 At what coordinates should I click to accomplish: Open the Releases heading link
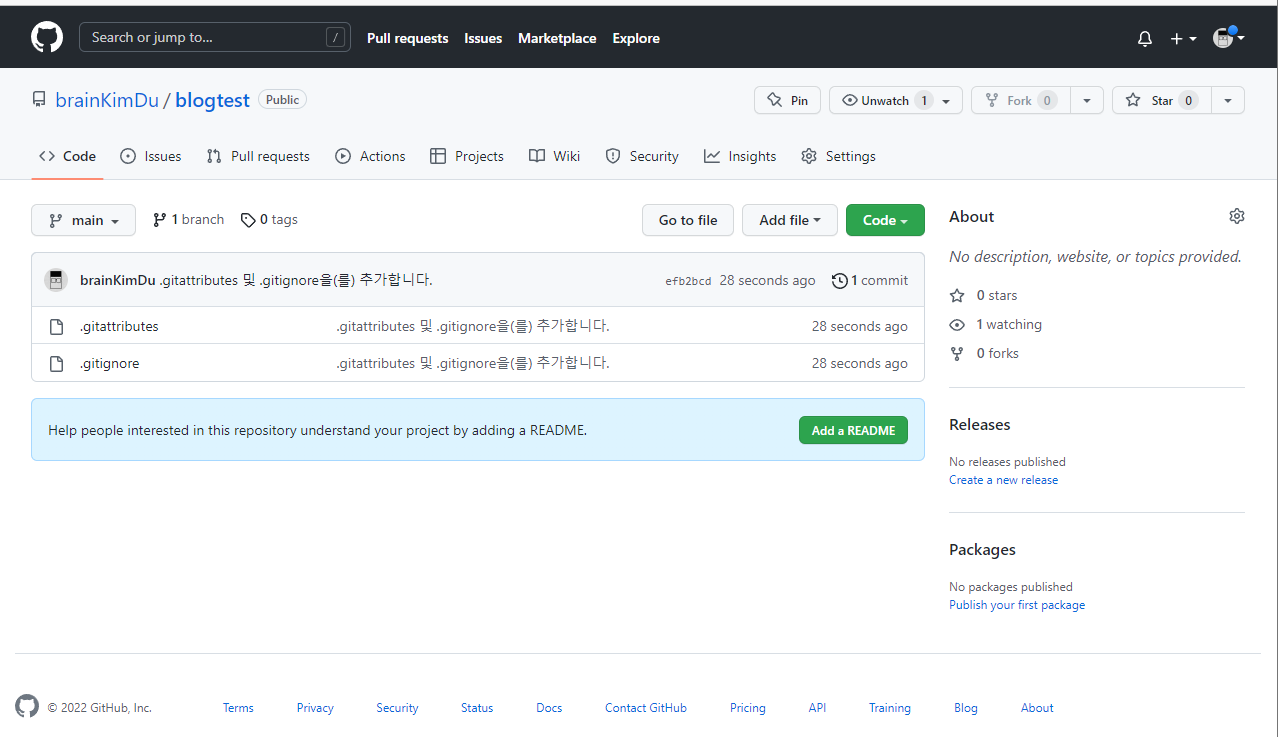pos(980,424)
